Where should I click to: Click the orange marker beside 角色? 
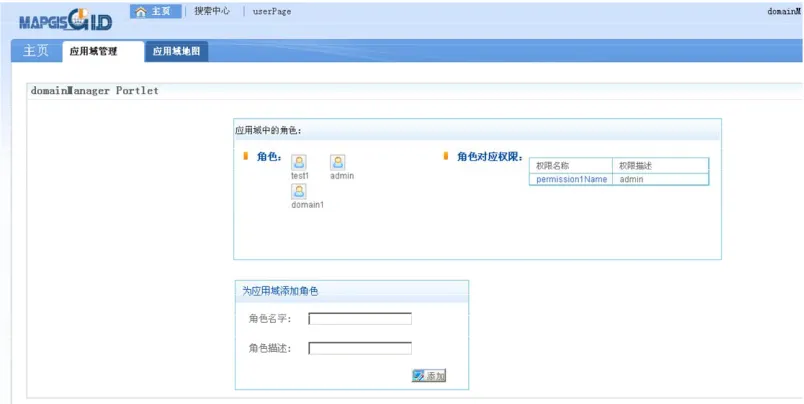click(x=246, y=156)
